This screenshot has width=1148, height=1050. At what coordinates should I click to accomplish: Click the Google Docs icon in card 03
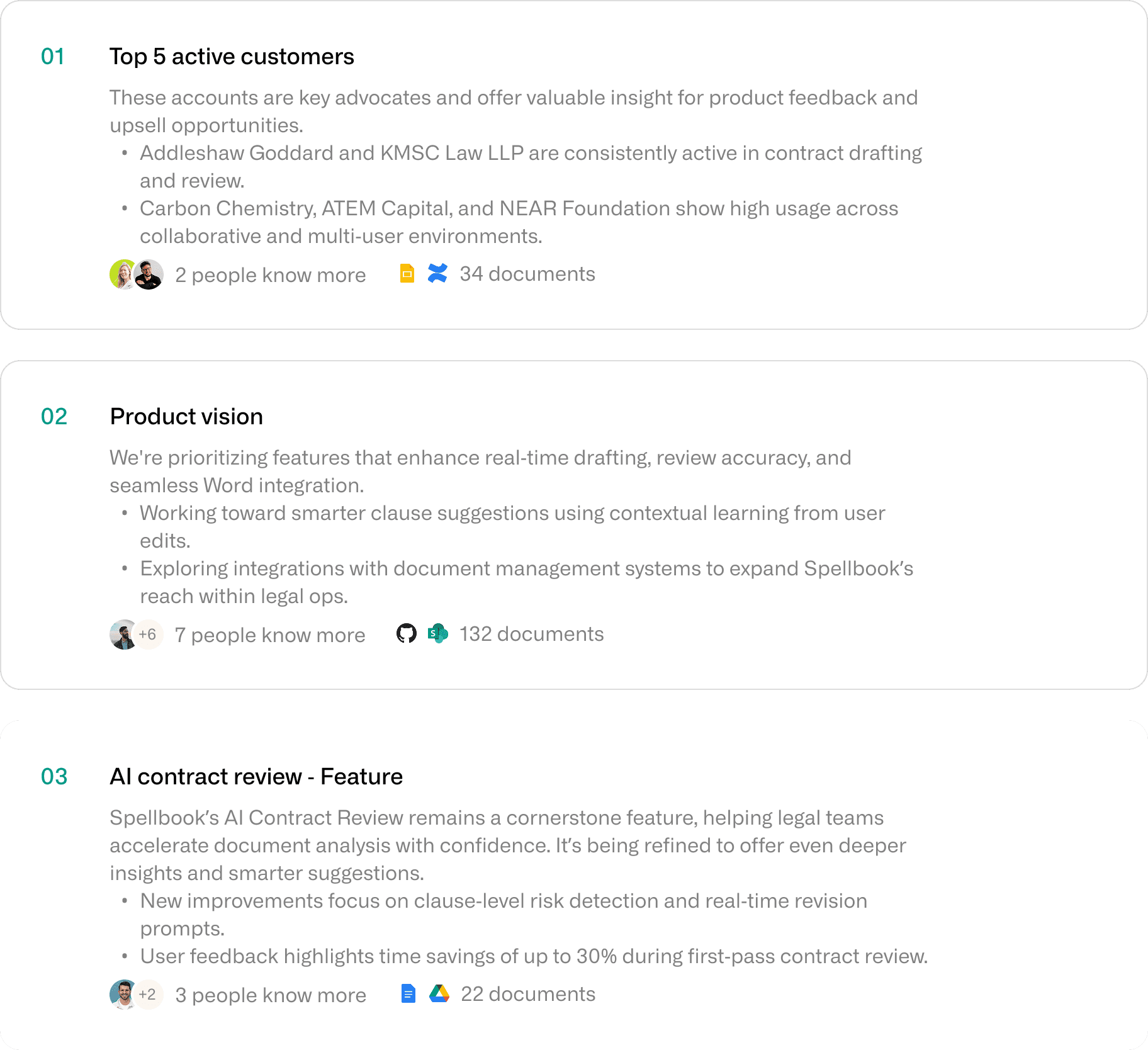pos(408,994)
